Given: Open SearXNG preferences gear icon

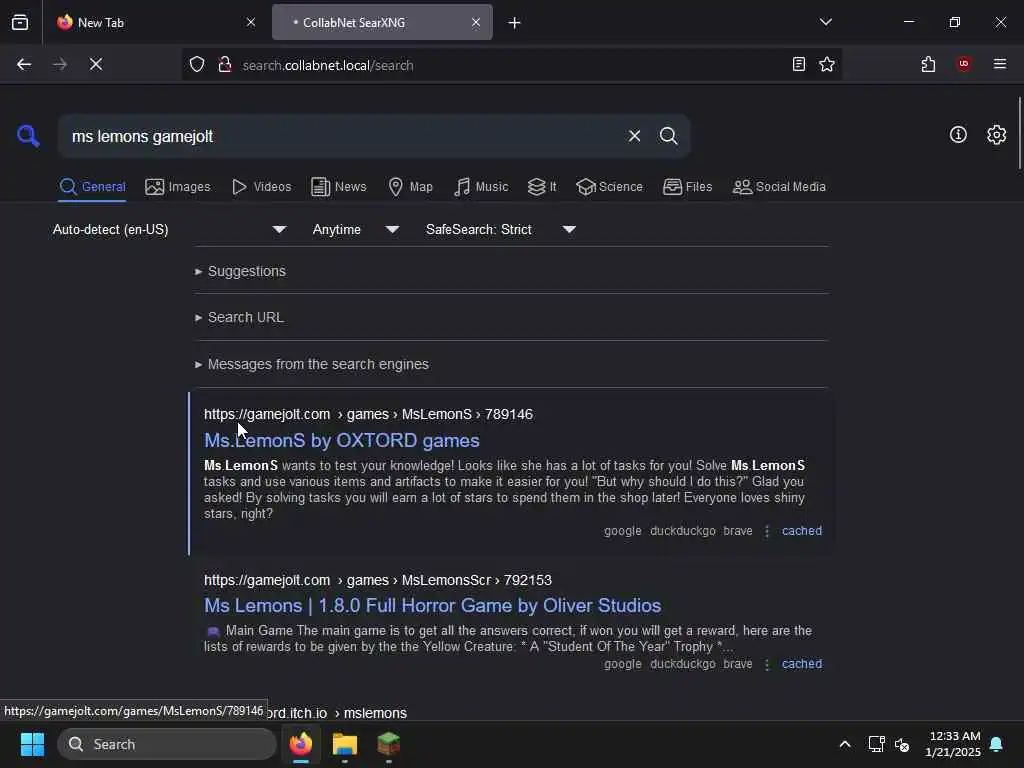Looking at the screenshot, I should [x=996, y=135].
